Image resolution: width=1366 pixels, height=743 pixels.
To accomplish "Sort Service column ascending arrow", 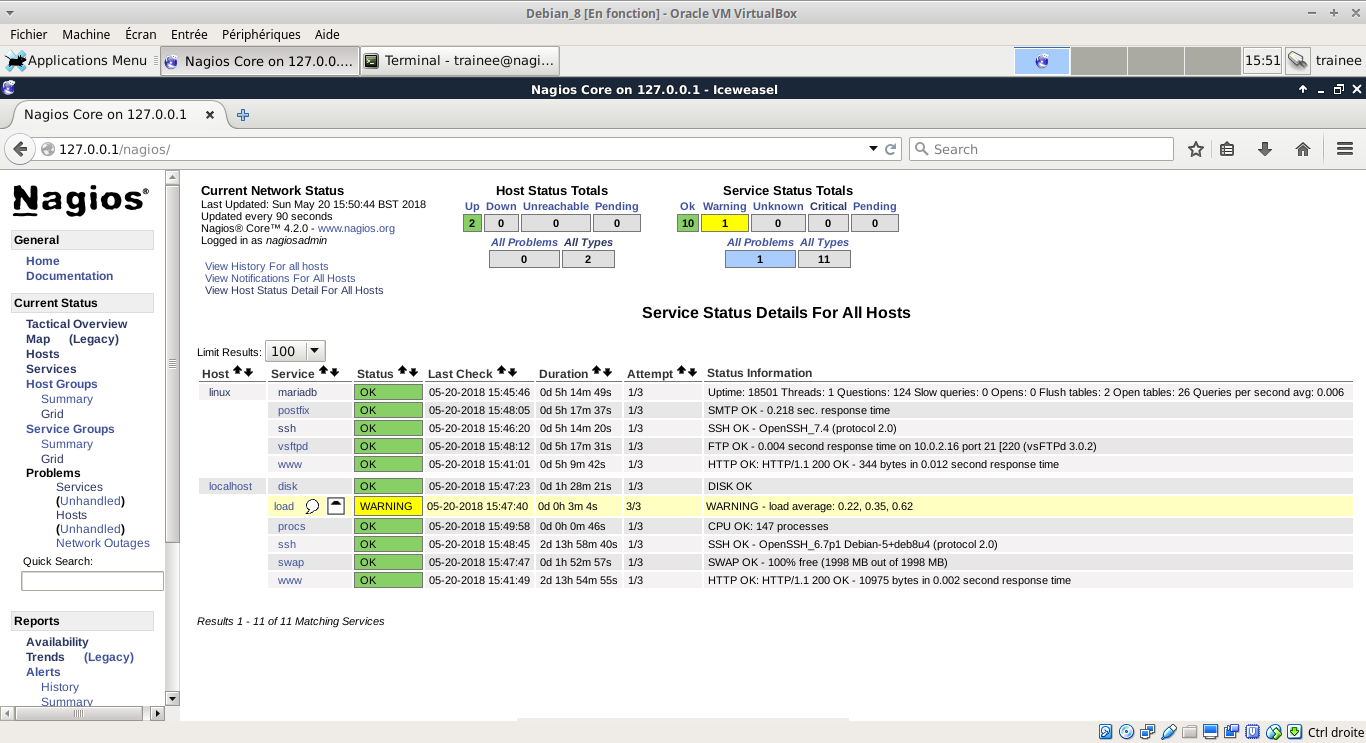I will pos(324,372).
